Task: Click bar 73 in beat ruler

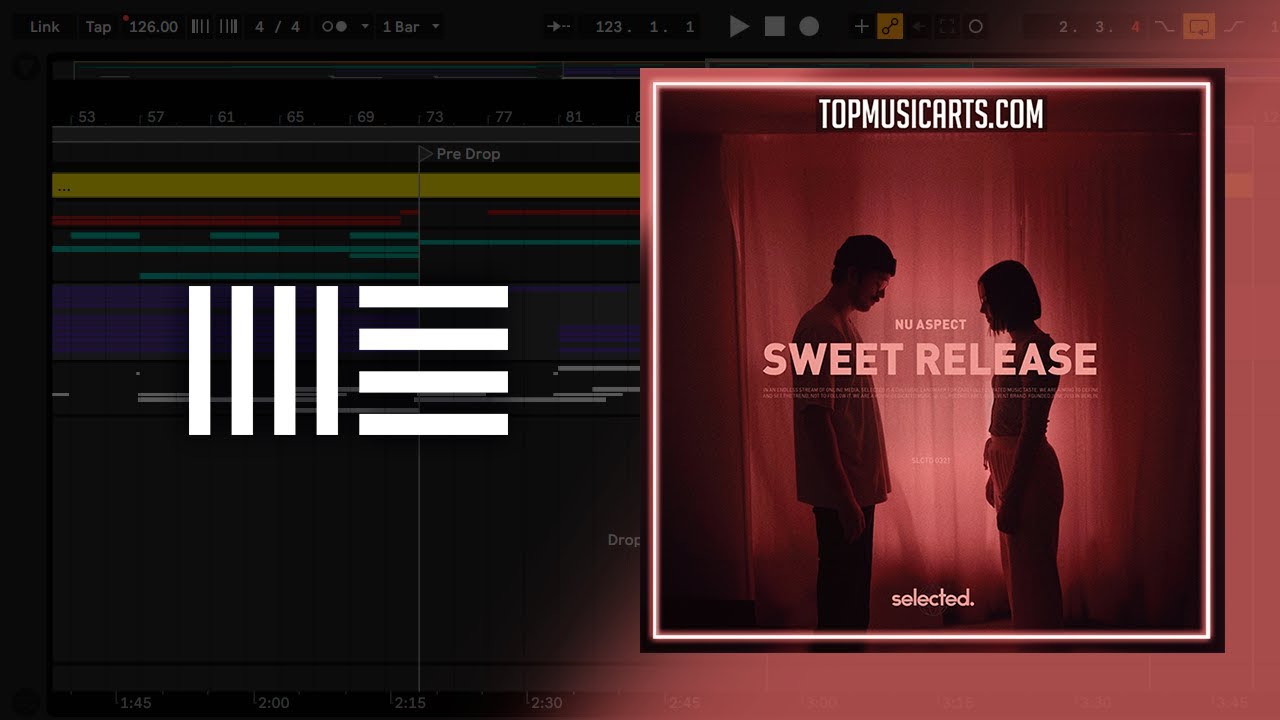Action: click(434, 117)
